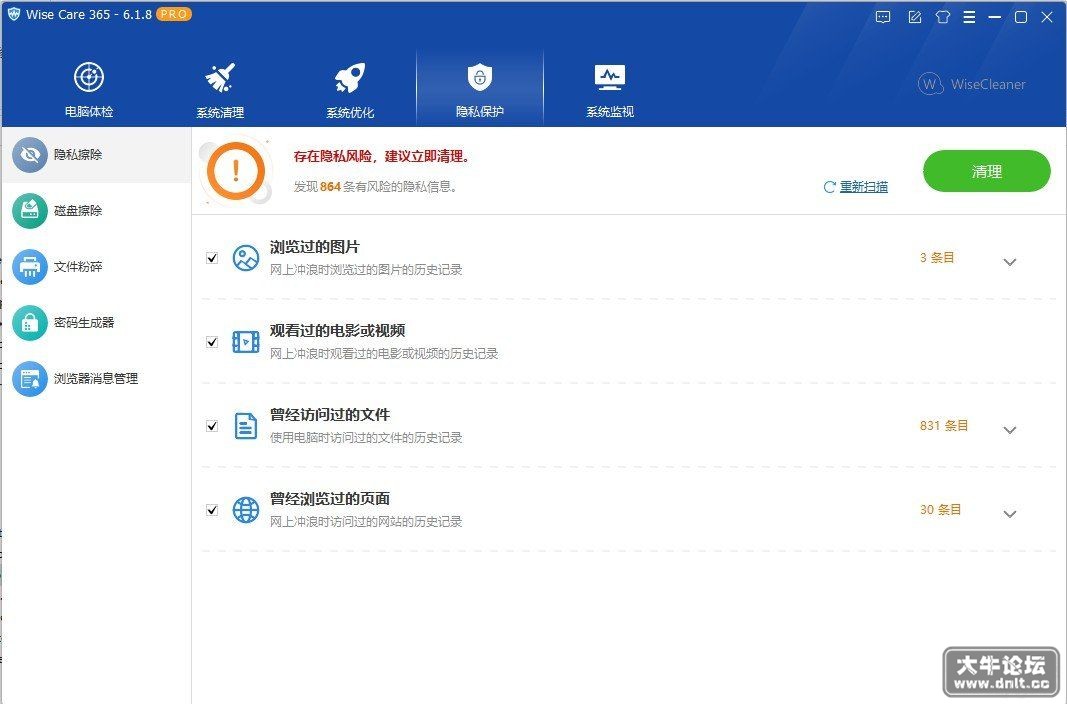The height and width of the screenshot is (704, 1067).
Task: Uncheck the 浏览过的图片 checkbox
Action: pos(212,258)
